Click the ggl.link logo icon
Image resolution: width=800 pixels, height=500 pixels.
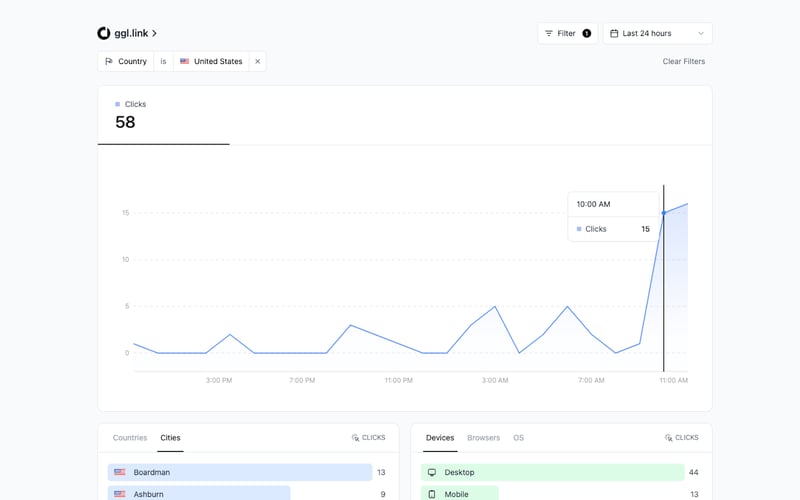[x=104, y=33]
